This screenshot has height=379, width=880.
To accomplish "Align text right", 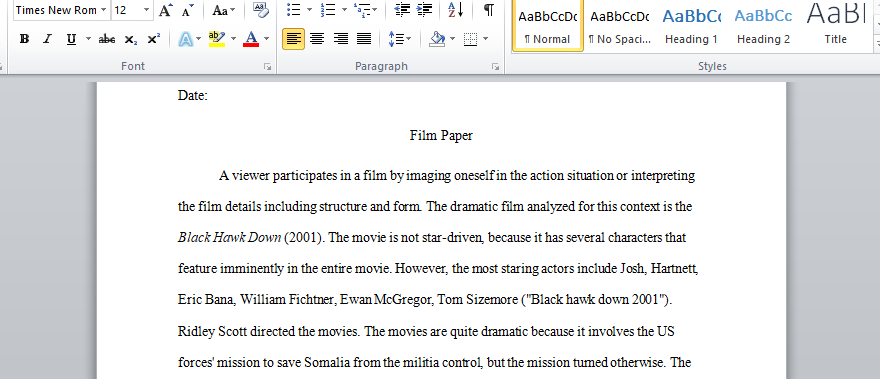I will pyautogui.click(x=341, y=39).
